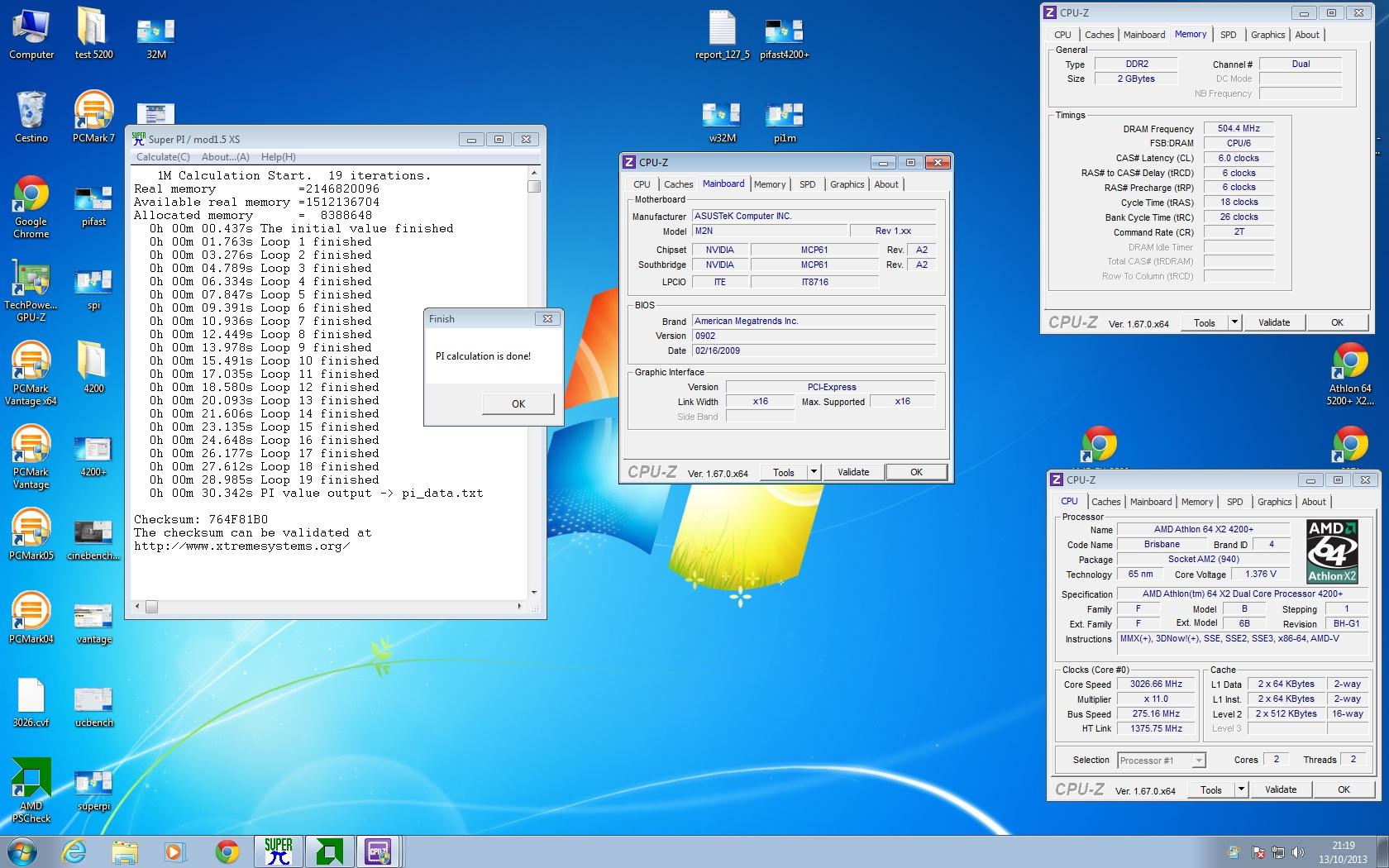
Task: Click the Core Speed value field
Action: pyautogui.click(x=1156, y=684)
